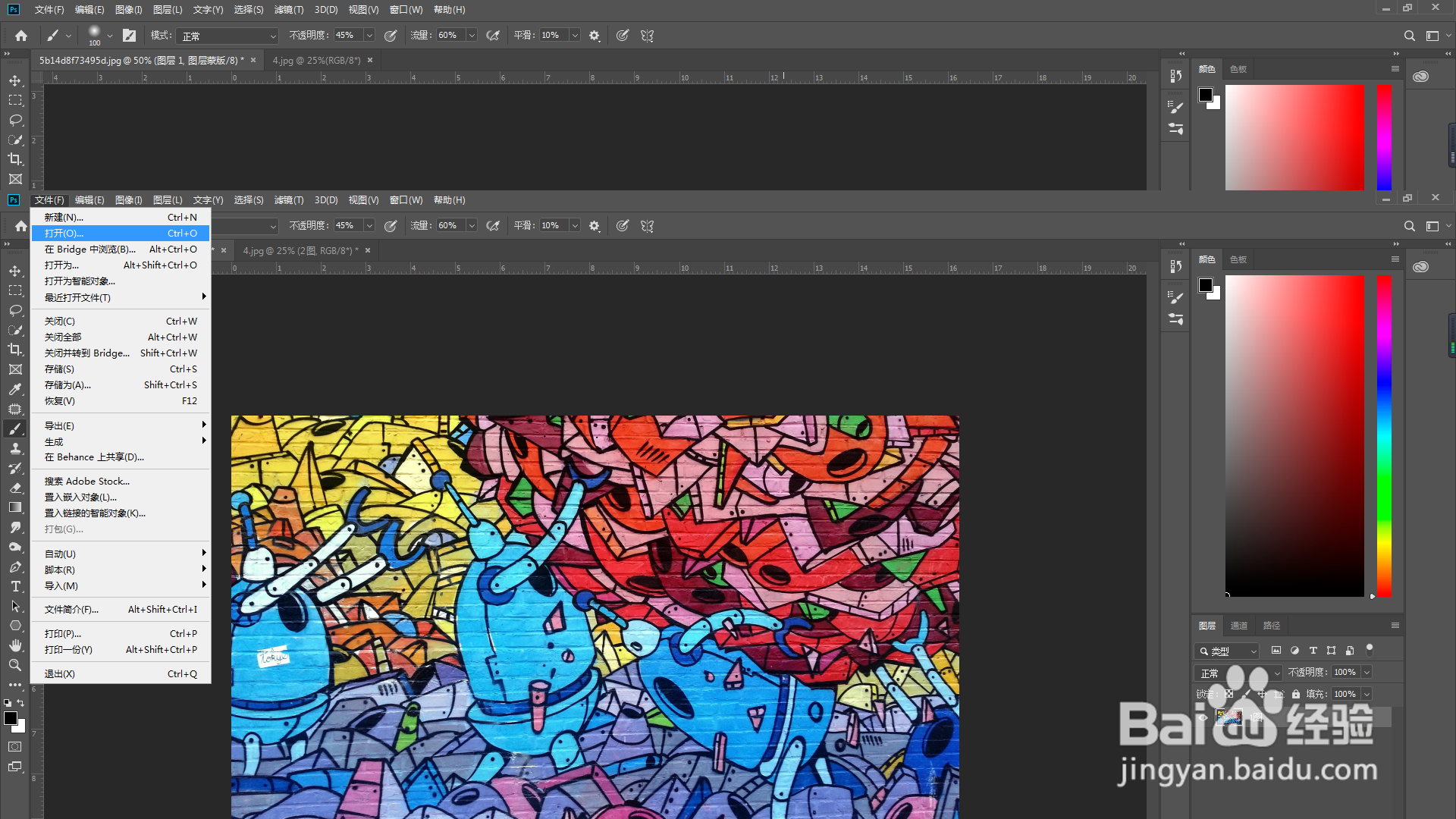
Task: Pick a color in lower window color field
Action: pyautogui.click(x=1294, y=436)
